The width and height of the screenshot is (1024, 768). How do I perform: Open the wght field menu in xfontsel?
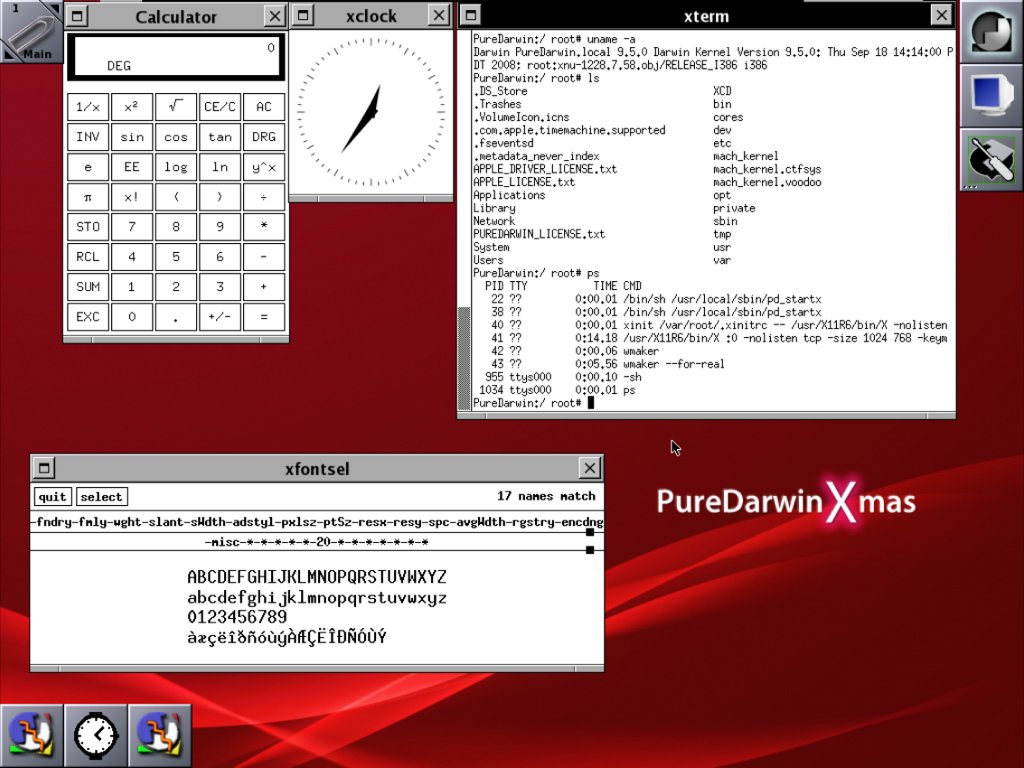[x=131, y=522]
